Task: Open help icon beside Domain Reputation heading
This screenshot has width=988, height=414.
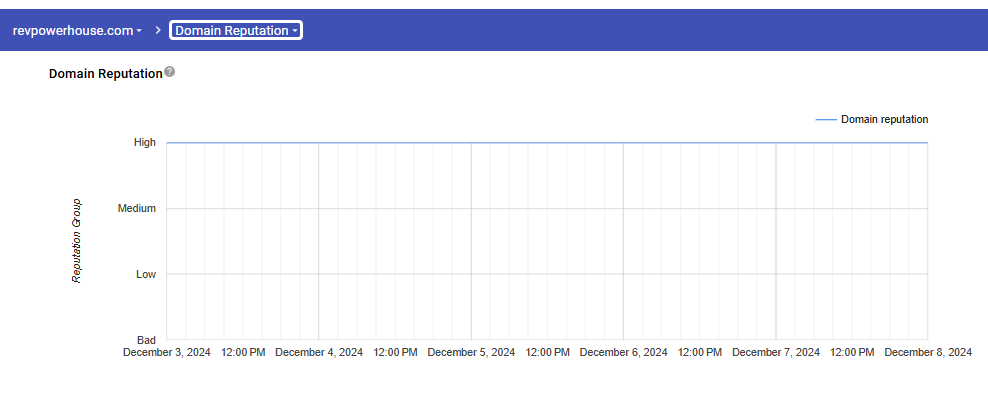Action: [170, 72]
